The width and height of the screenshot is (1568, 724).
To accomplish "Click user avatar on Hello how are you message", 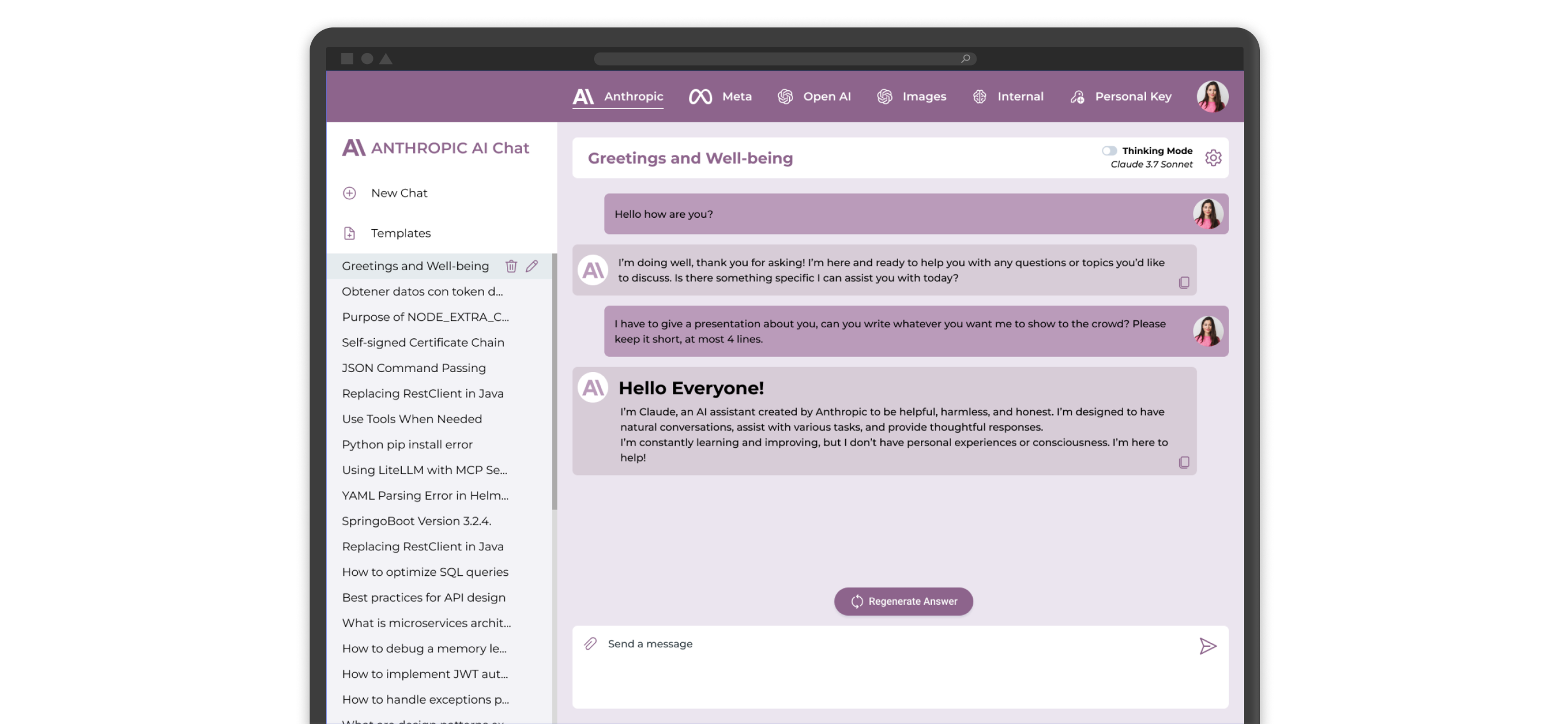I will [1208, 214].
